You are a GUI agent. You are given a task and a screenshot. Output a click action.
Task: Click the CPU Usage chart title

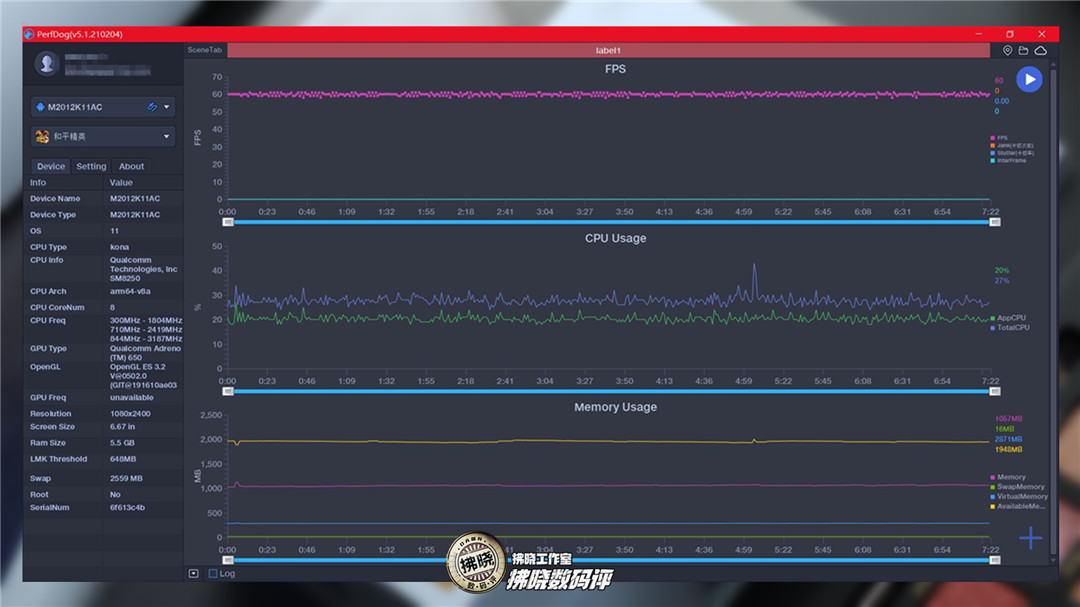click(615, 238)
